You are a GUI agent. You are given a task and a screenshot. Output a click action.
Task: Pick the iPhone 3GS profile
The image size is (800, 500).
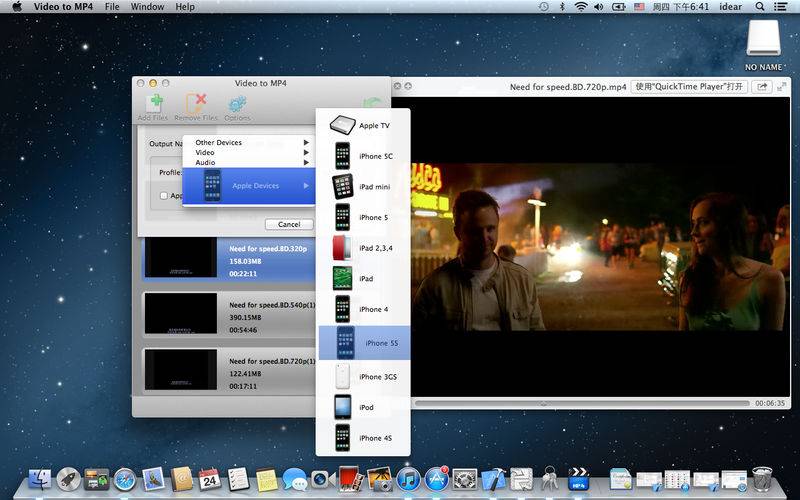click(363, 377)
